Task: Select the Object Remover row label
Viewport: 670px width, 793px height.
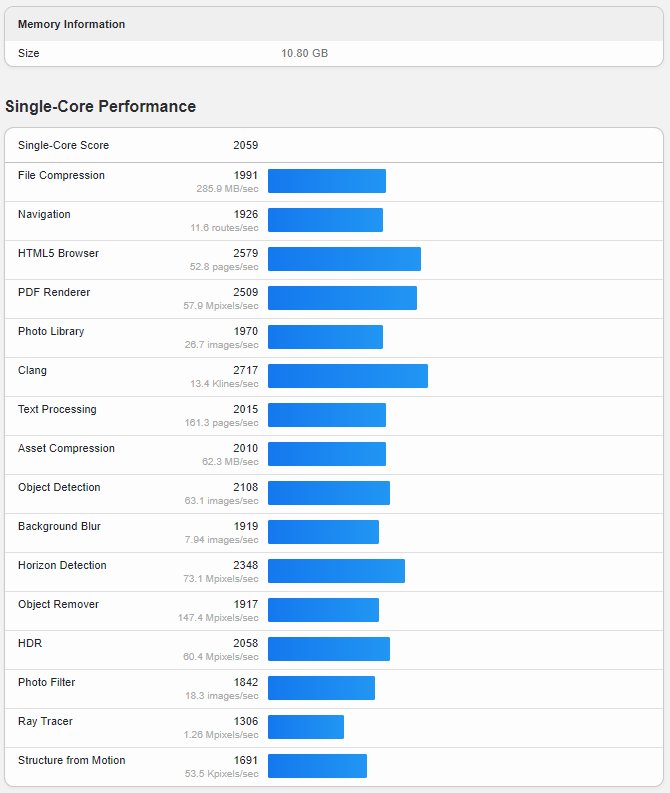Action: pos(58,604)
